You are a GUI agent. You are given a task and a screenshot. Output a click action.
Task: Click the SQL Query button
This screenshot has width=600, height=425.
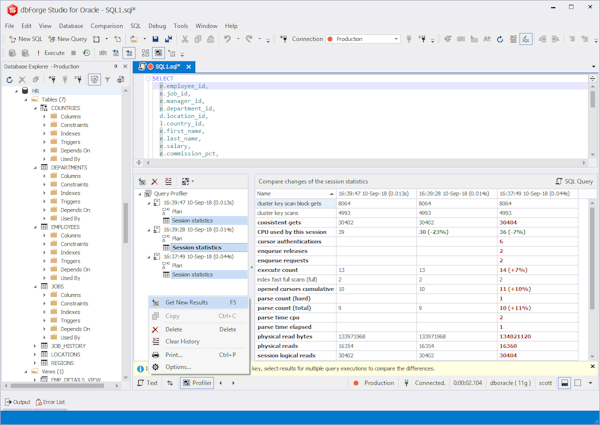pos(573,181)
